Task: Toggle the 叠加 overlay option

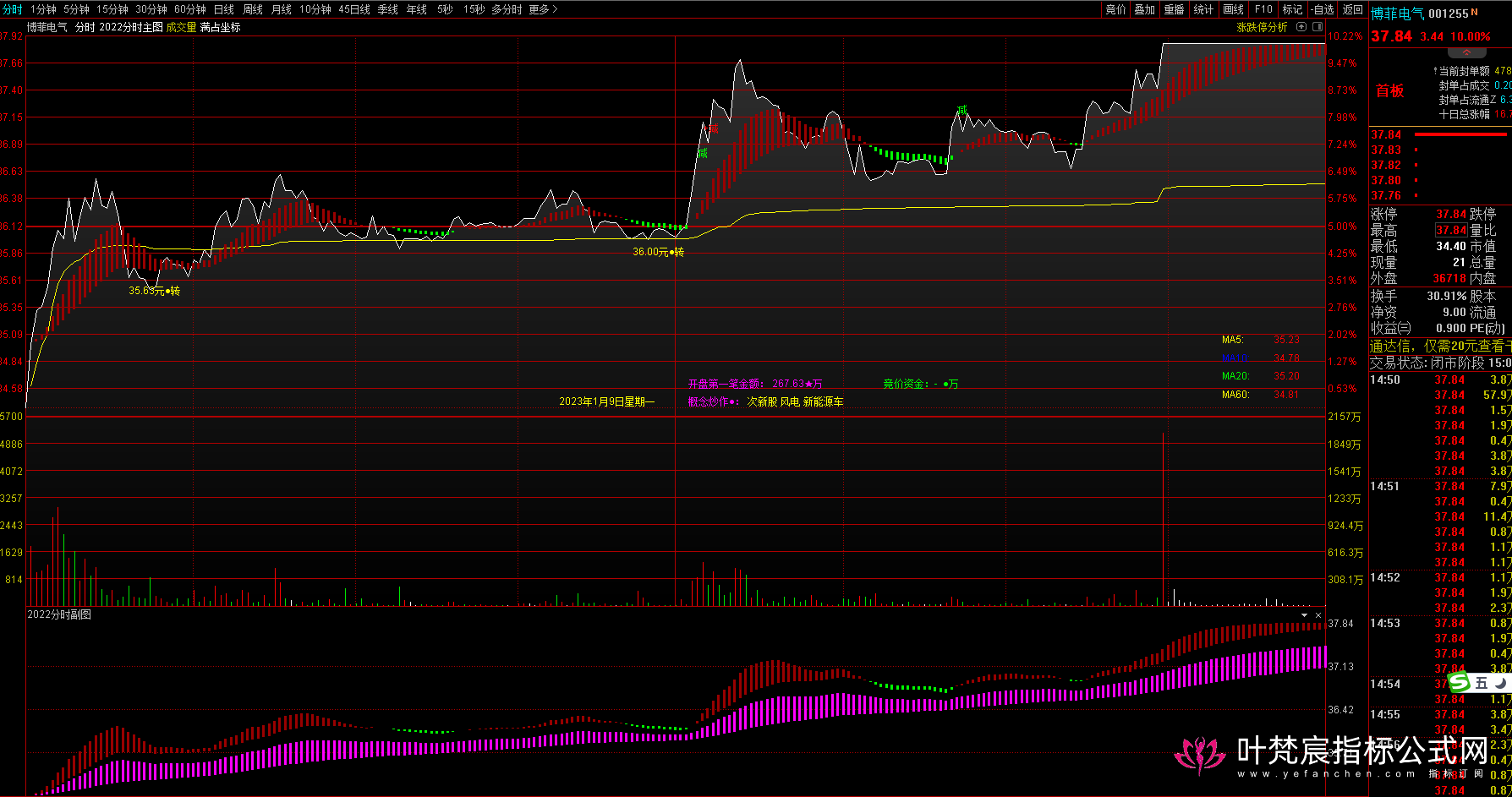Action: point(1144,9)
